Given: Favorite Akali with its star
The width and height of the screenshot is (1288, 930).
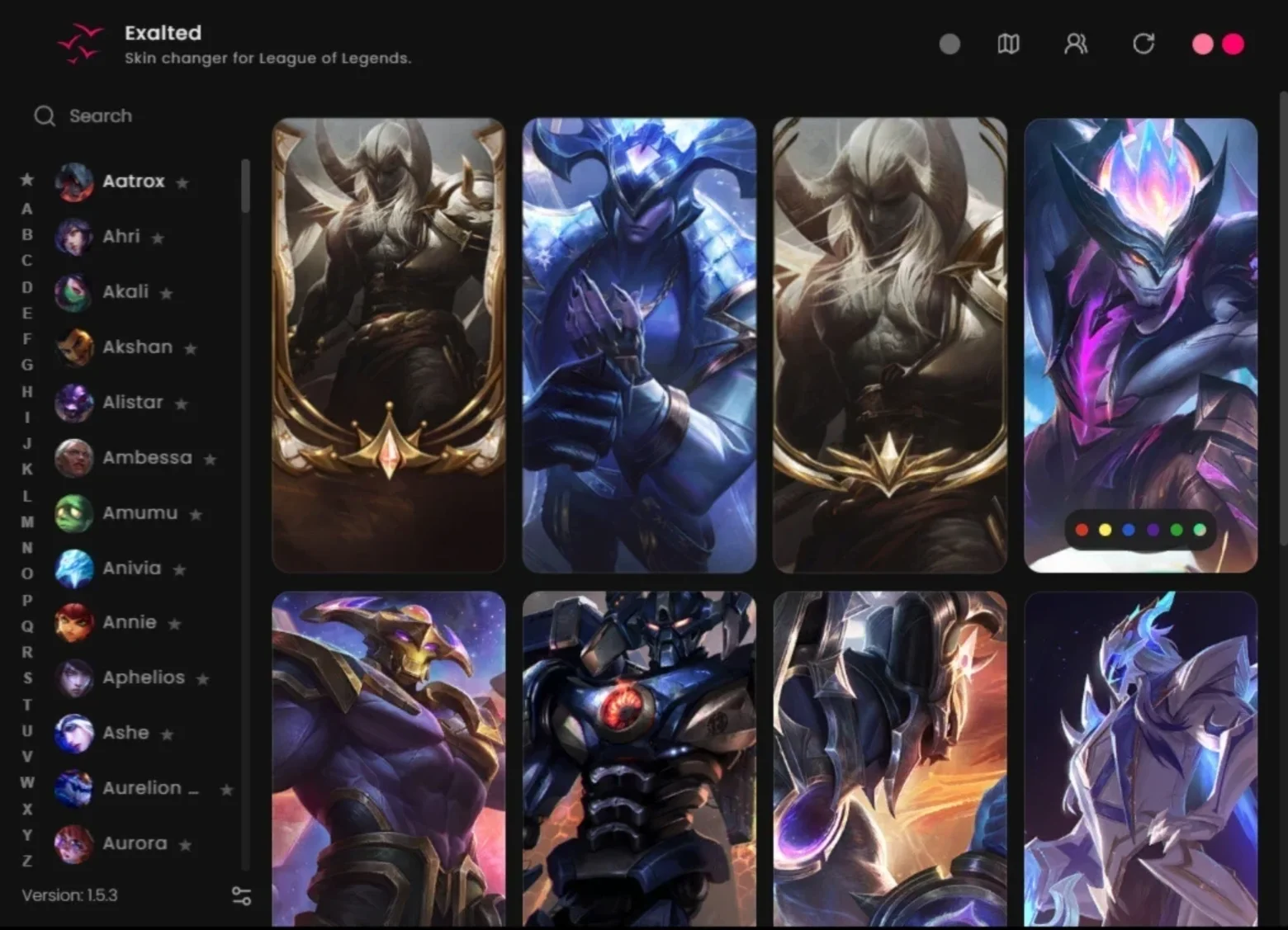Looking at the screenshot, I should tap(166, 293).
